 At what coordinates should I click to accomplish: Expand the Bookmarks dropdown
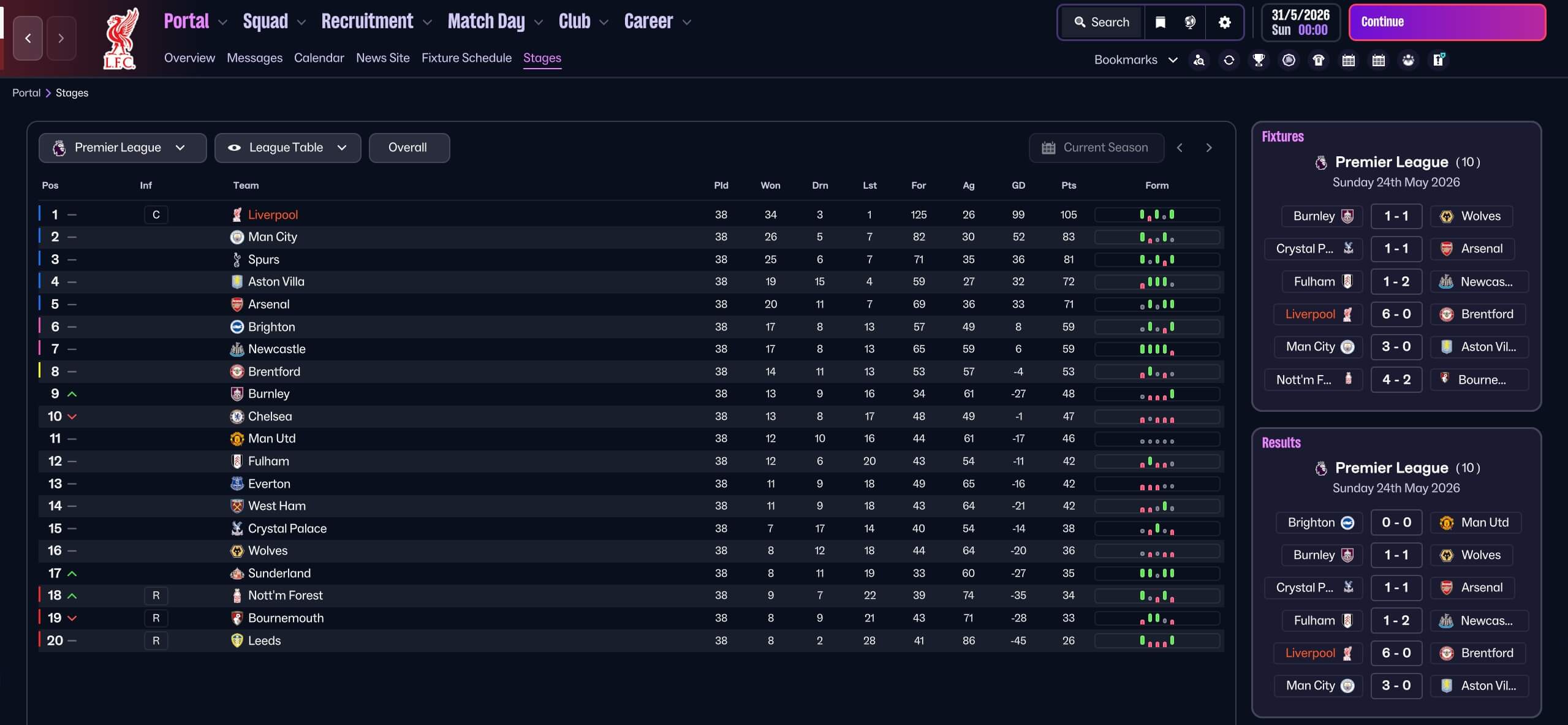coord(1135,60)
